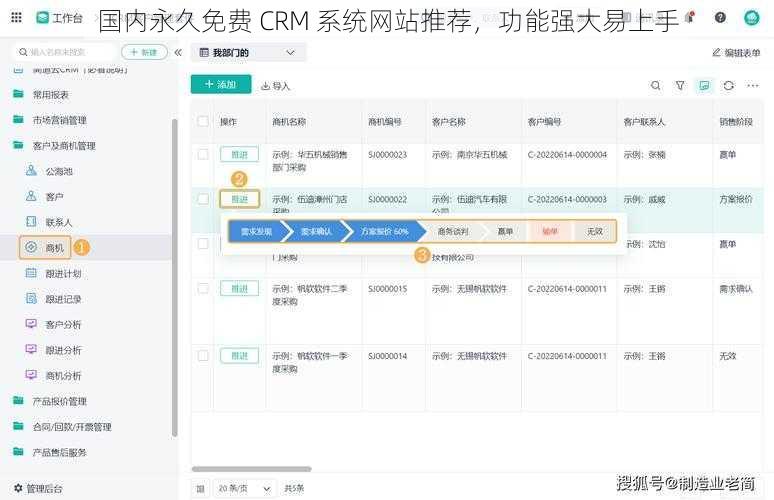Open 跟进分析 dashboard

click(x=63, y=350)
